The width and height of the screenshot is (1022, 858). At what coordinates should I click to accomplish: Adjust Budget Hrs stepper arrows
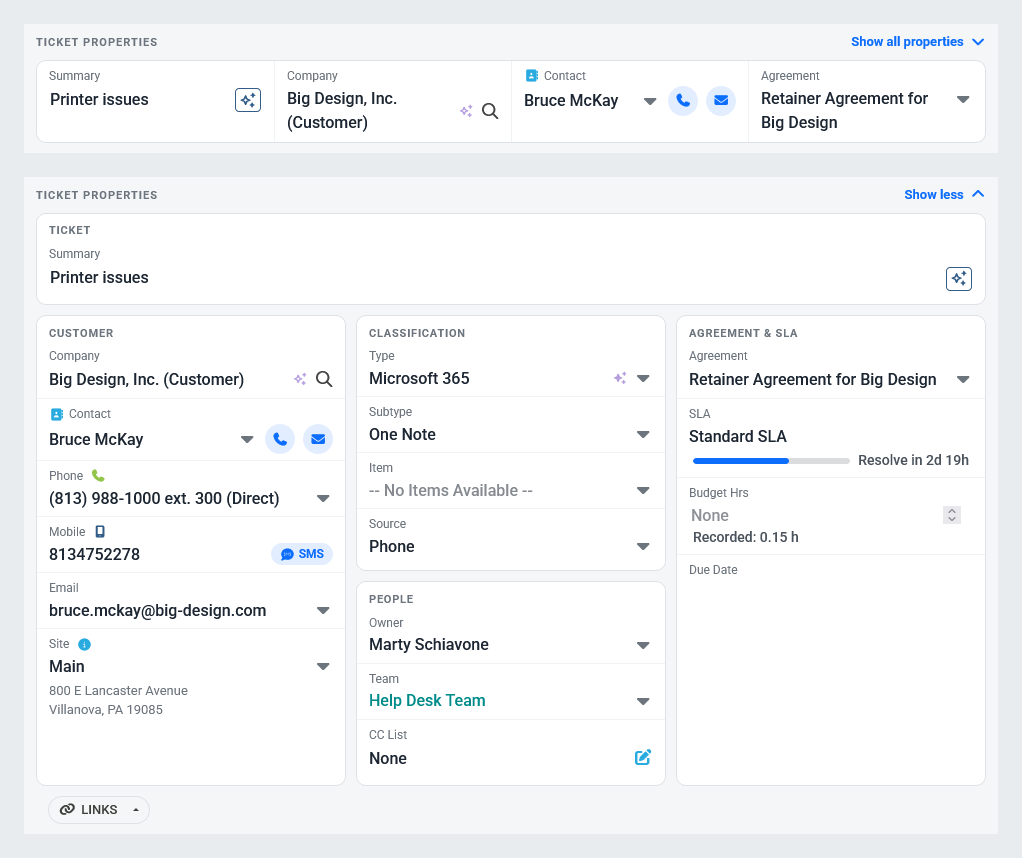[952, 515]
